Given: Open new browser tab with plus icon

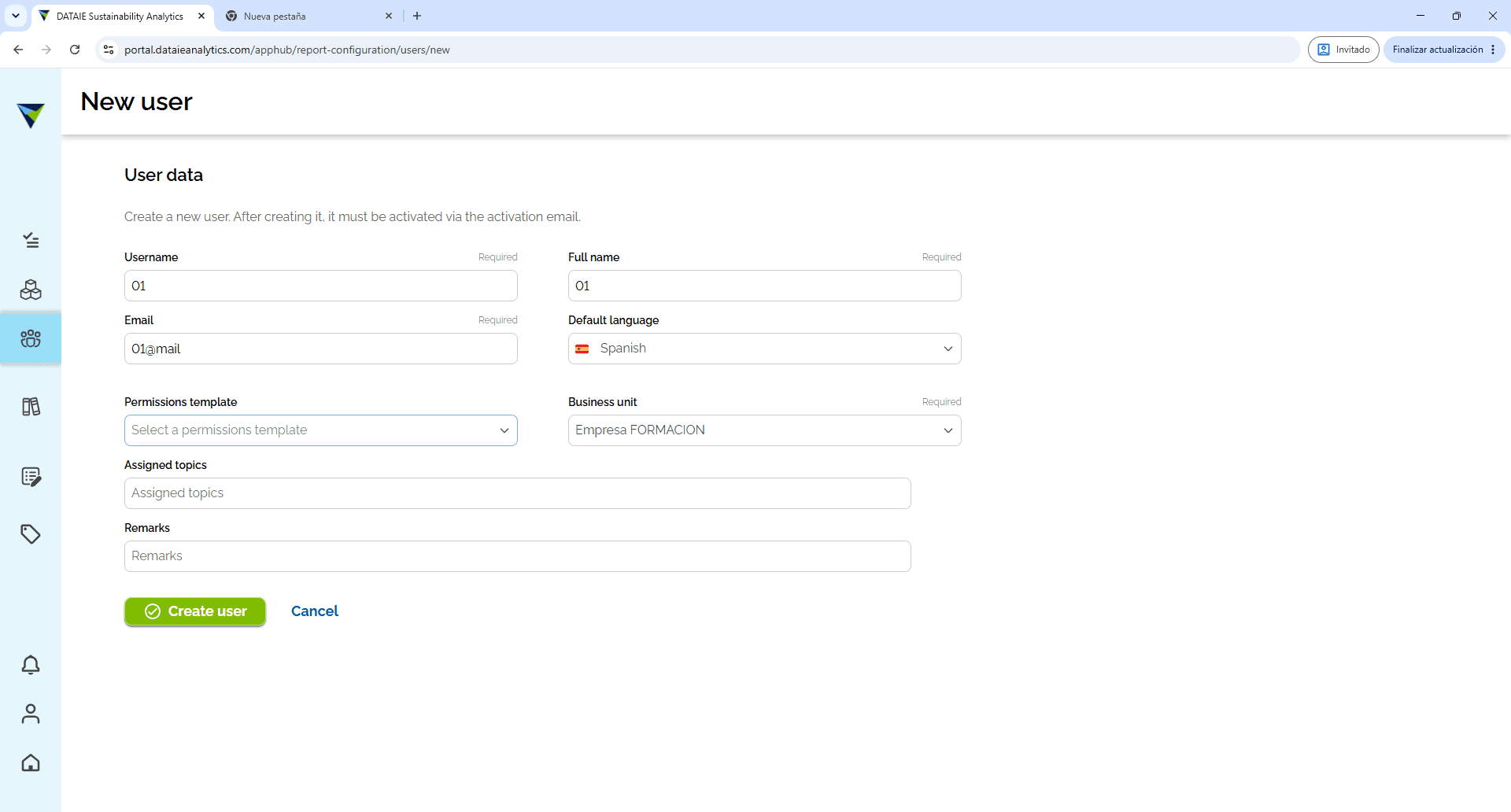Looking at the screenshot, I should 417,16.
